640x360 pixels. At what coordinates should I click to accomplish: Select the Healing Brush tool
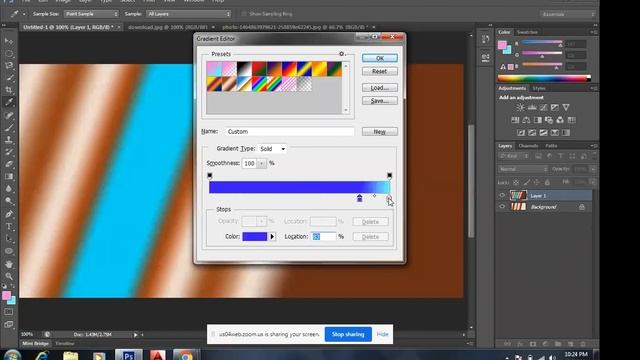[9, 116]
